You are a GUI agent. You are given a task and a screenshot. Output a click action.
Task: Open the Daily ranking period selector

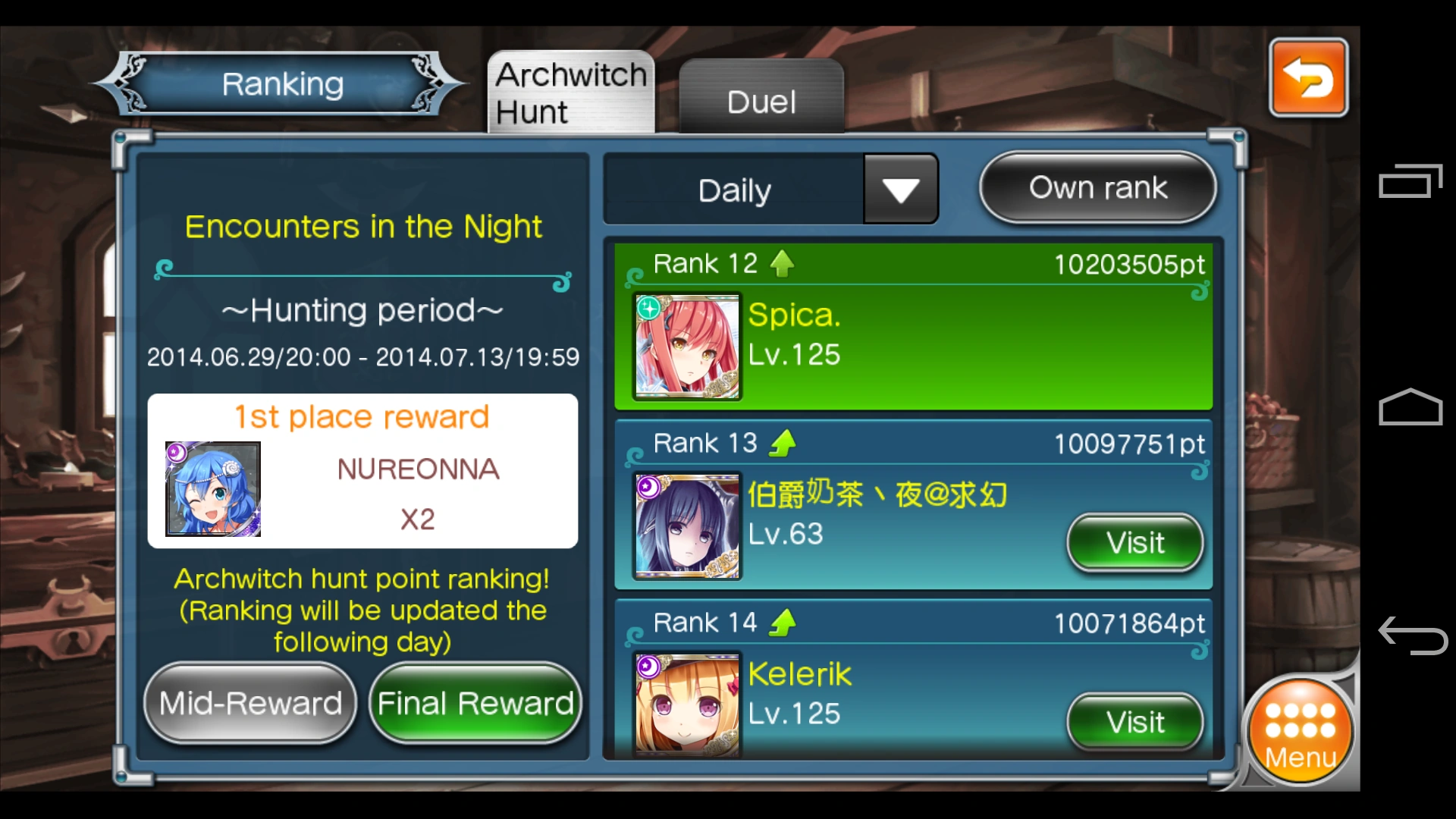coord(734,190)
